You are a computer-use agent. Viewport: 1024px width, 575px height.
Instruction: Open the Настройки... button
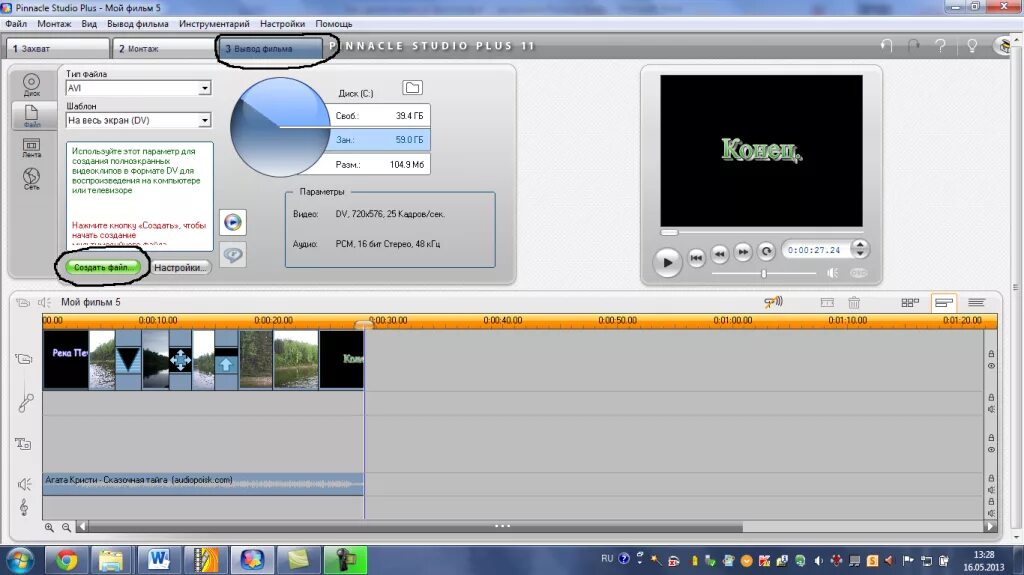click(181, 267)
